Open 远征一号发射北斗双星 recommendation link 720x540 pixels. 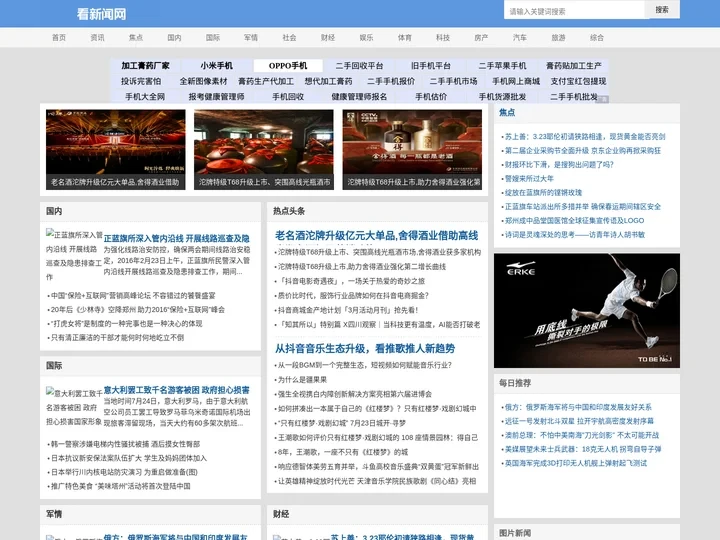pyautogui.click(x=579, y=421)
